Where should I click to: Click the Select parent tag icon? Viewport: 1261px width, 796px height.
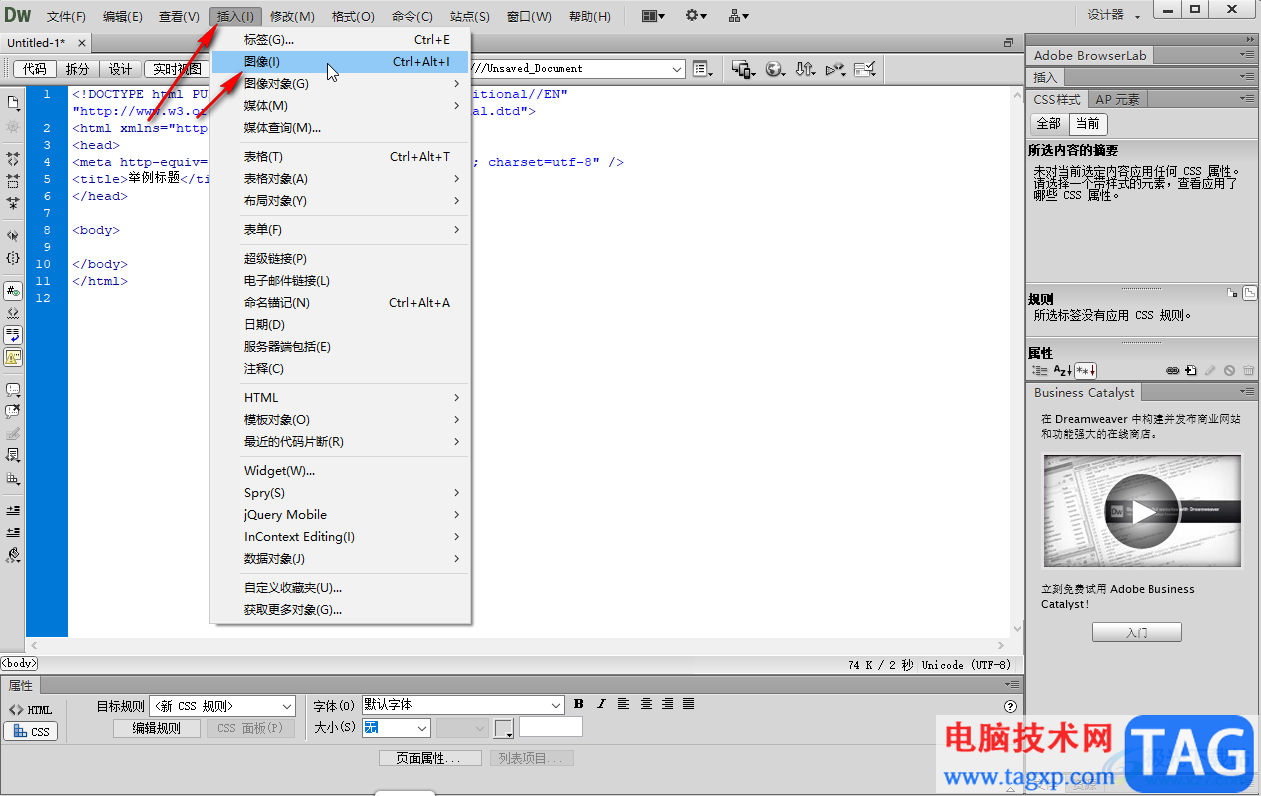13,235
